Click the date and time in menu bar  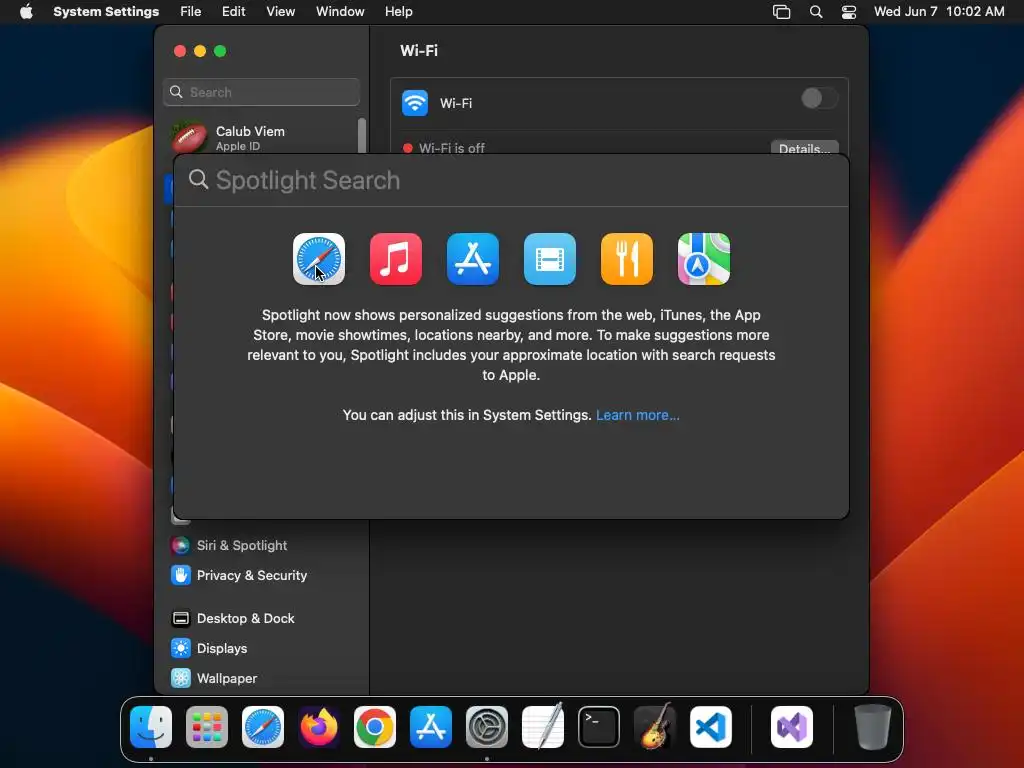pos(939,12)
